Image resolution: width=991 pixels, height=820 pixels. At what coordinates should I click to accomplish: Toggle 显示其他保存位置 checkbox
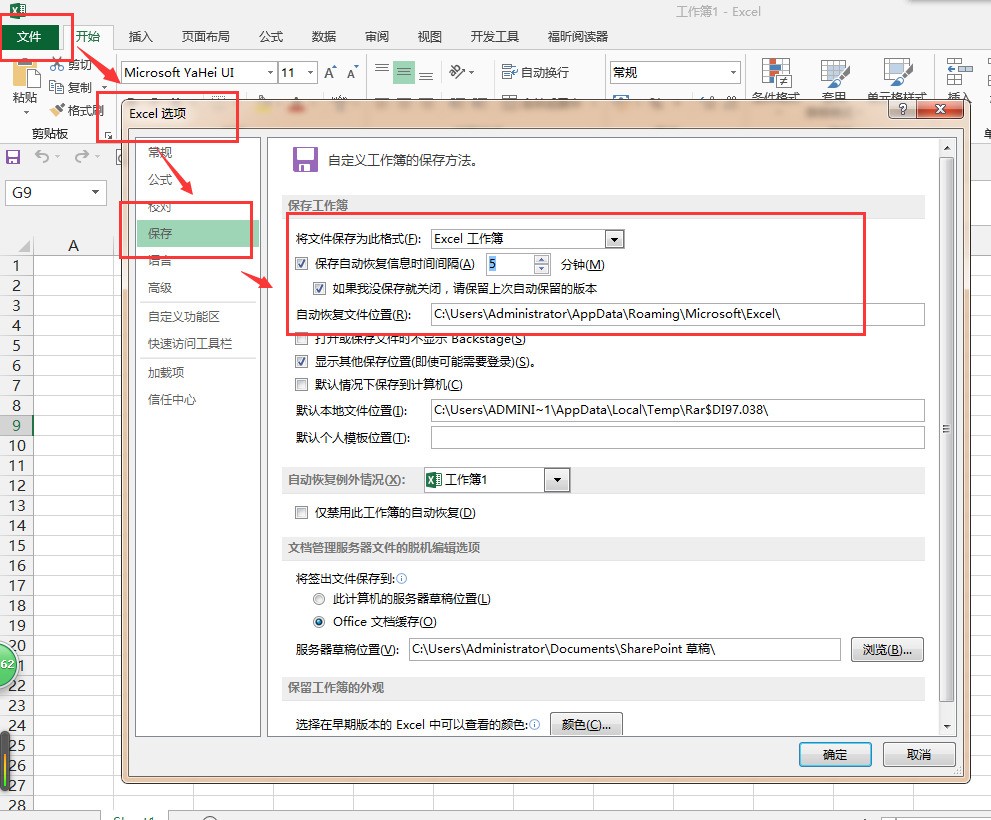301,362
